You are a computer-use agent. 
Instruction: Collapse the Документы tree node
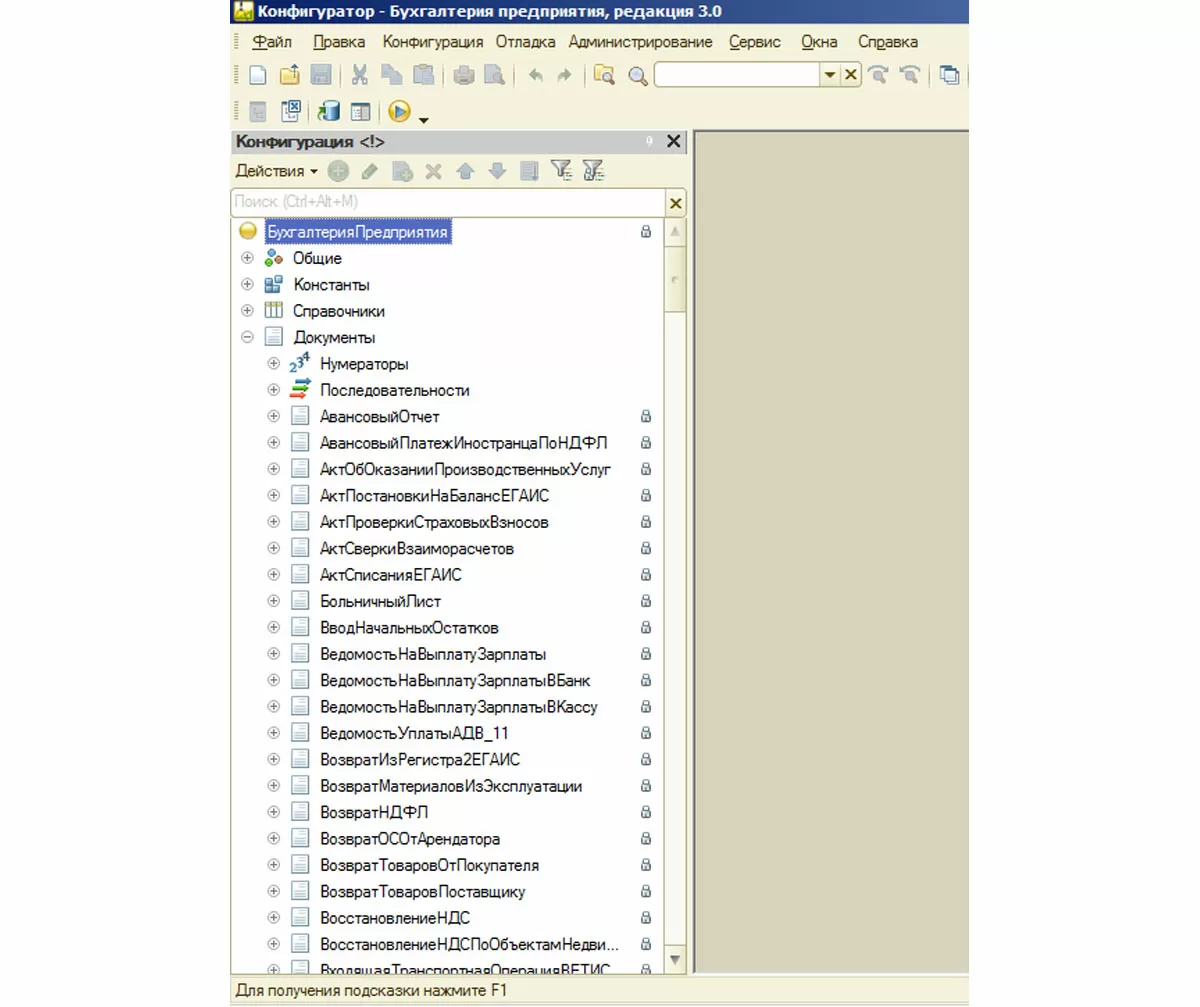(247, 337)
